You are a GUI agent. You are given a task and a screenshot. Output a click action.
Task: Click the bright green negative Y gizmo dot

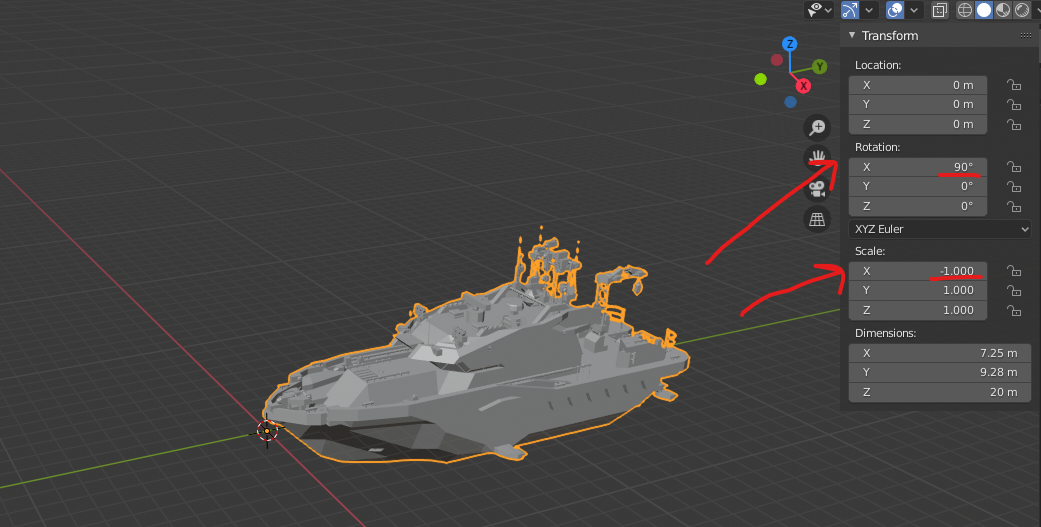click(x=761, y=80)
